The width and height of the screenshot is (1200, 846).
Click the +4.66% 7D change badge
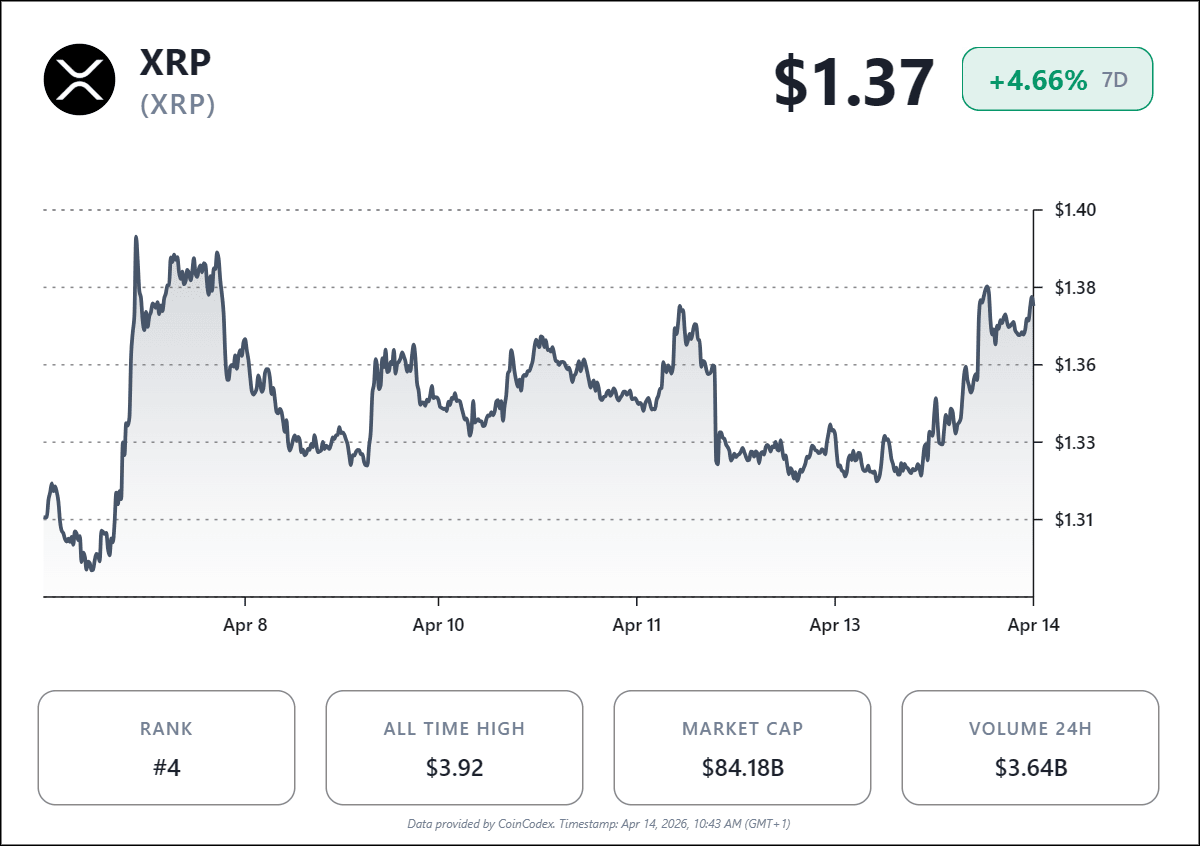pos(1057,79)
